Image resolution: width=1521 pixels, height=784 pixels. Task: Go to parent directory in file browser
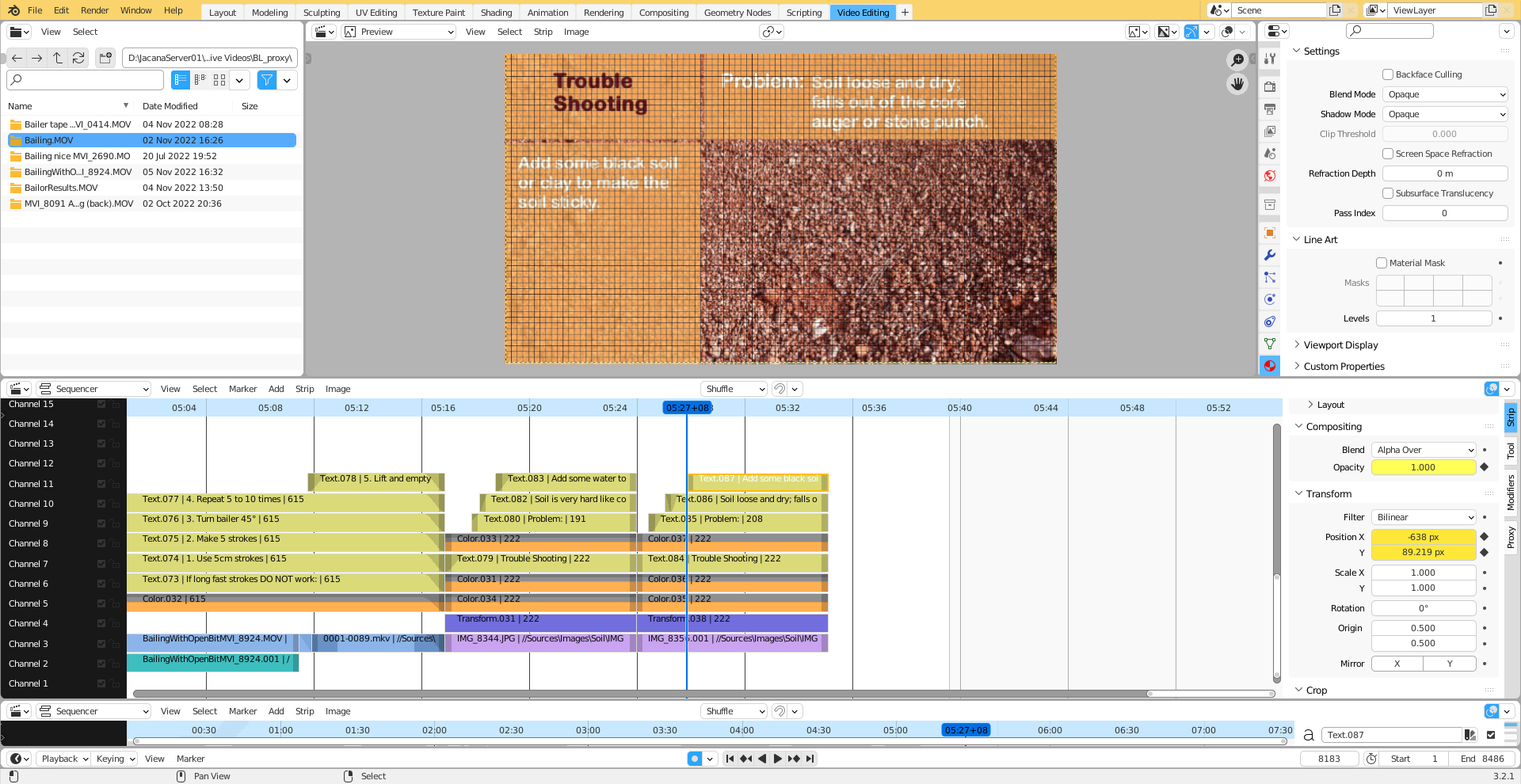coord(58,58)
